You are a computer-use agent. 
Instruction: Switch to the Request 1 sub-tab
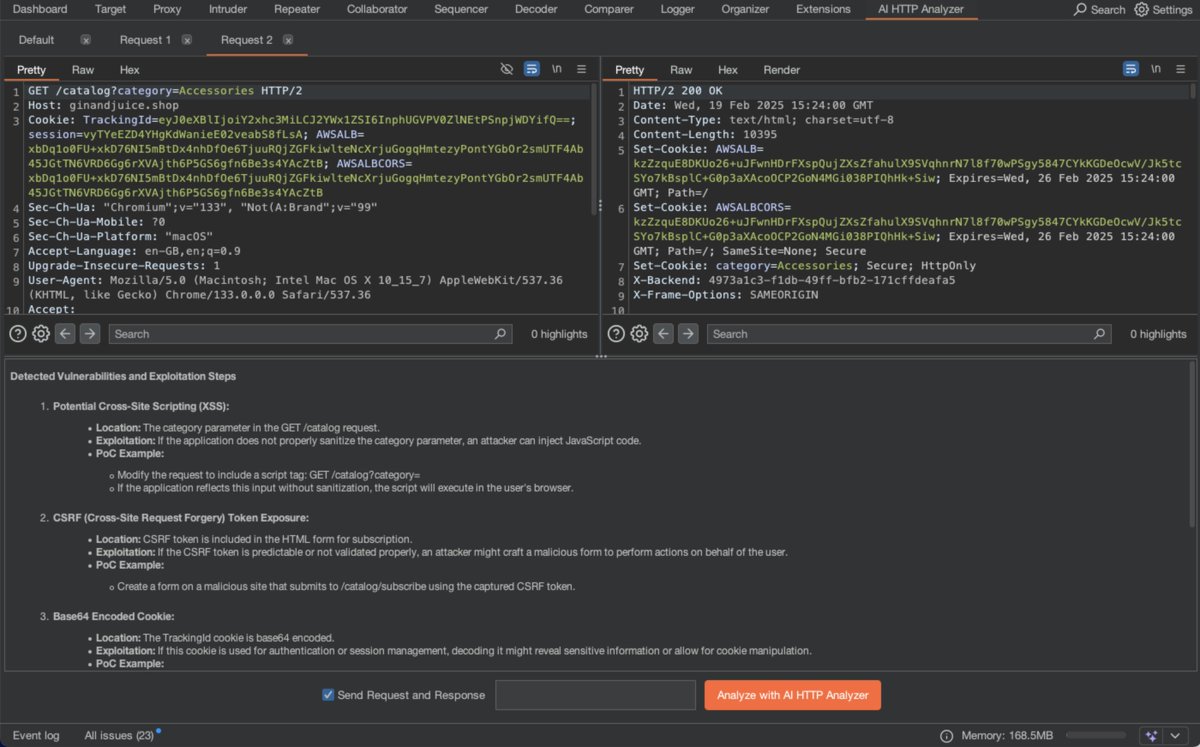click(x=145, y=40)
